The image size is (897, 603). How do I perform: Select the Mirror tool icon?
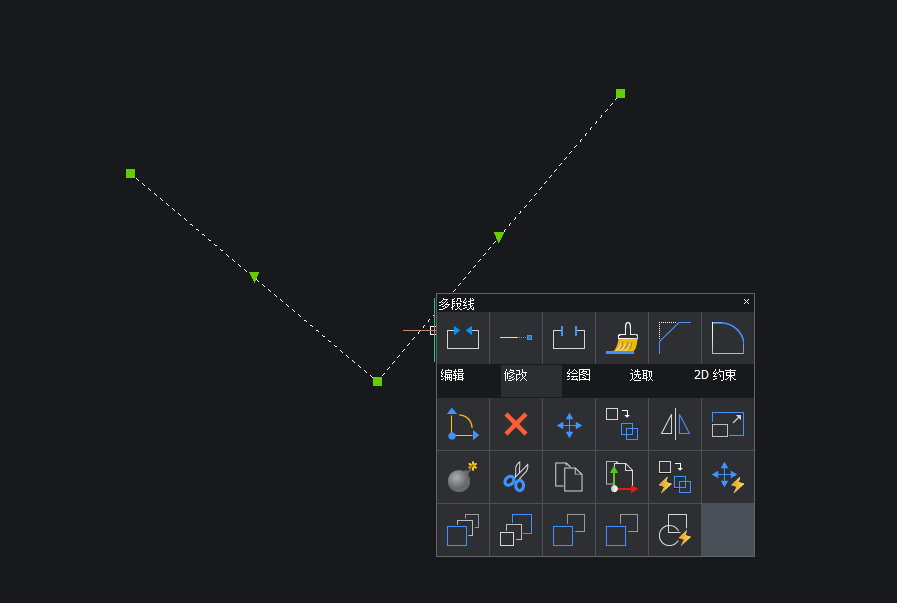[675, 424]
